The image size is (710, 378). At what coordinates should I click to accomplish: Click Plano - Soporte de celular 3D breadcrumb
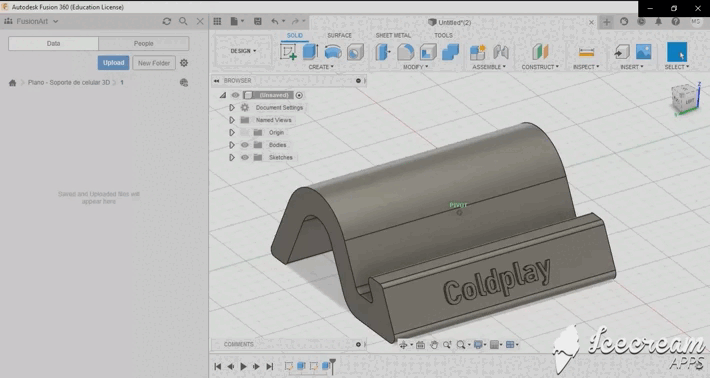[69, 82]
